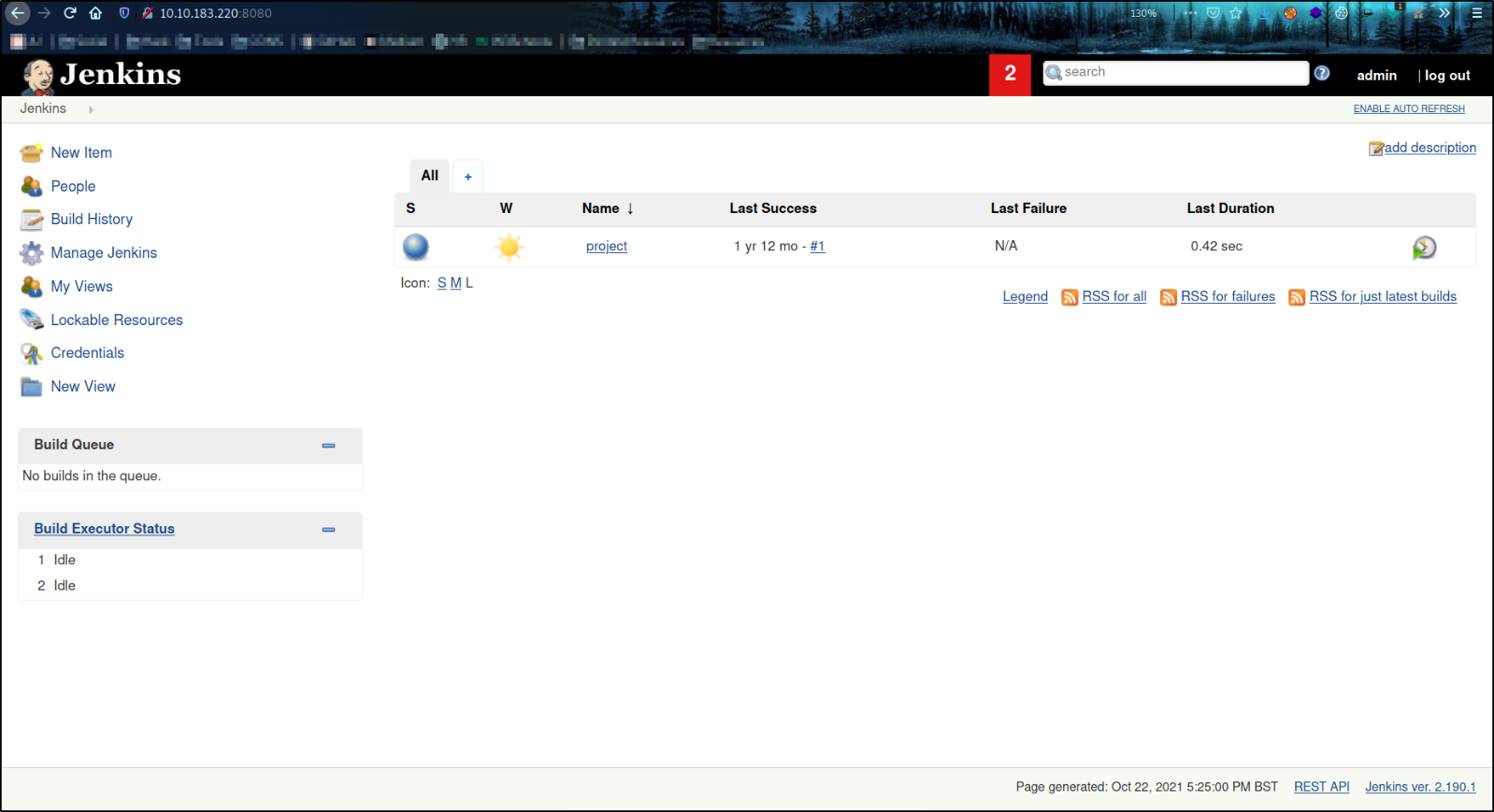Click the W weather column header
This screenshot has height=812, width=1494.
(506, 208)
